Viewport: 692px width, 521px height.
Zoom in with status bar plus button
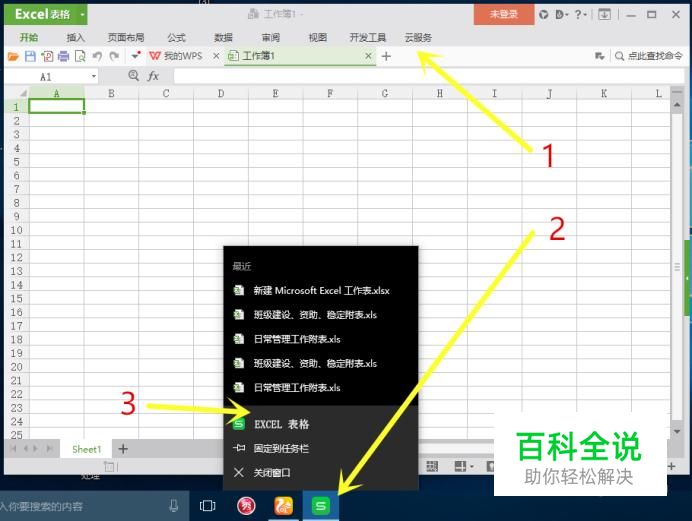(x=672, y=466)
